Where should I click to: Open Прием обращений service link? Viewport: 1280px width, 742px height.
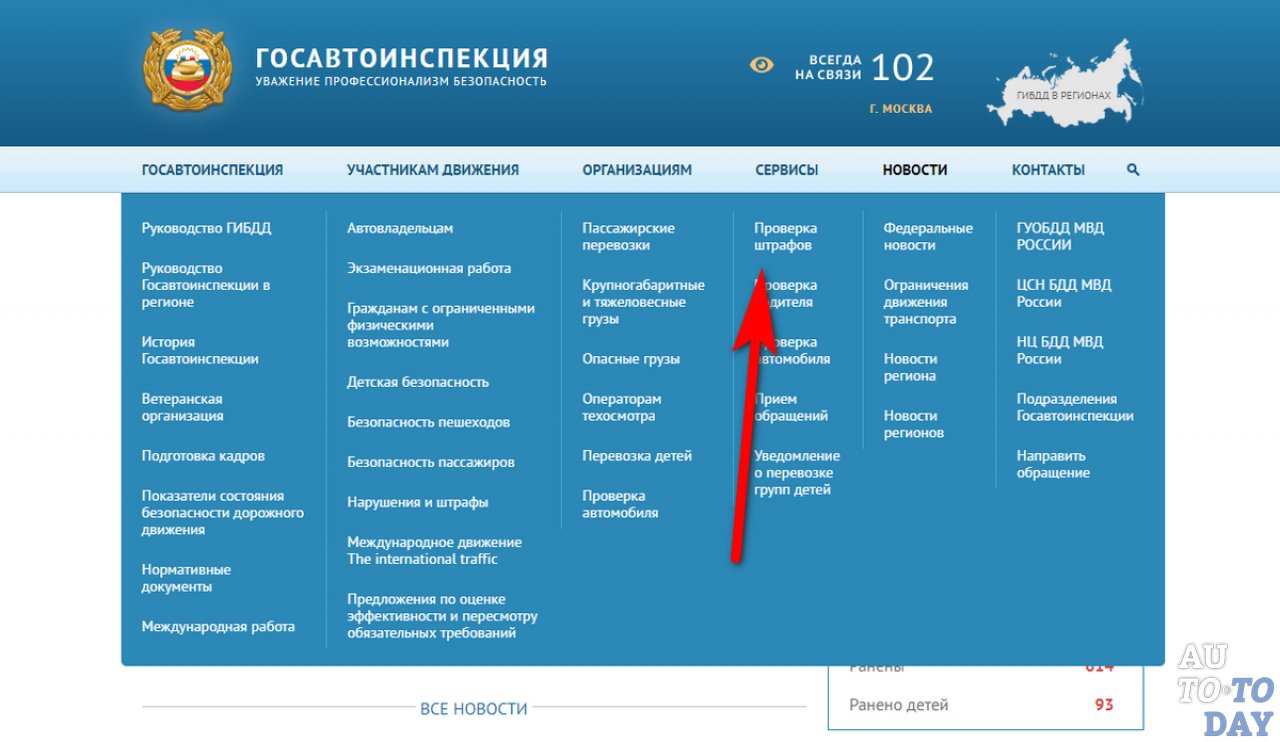pos(791,407)
